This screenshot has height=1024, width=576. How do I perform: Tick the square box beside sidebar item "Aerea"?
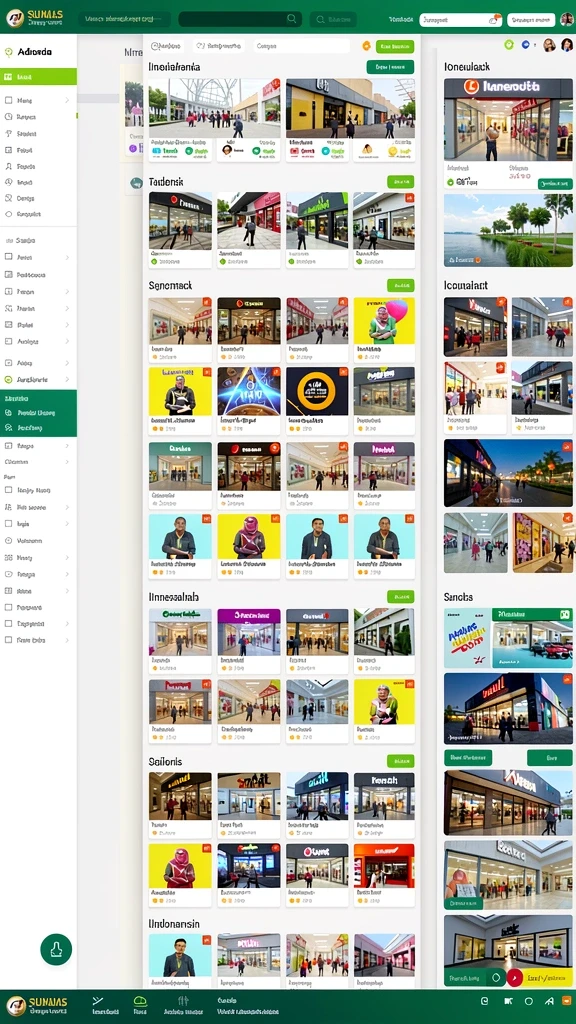click(8, 257)
